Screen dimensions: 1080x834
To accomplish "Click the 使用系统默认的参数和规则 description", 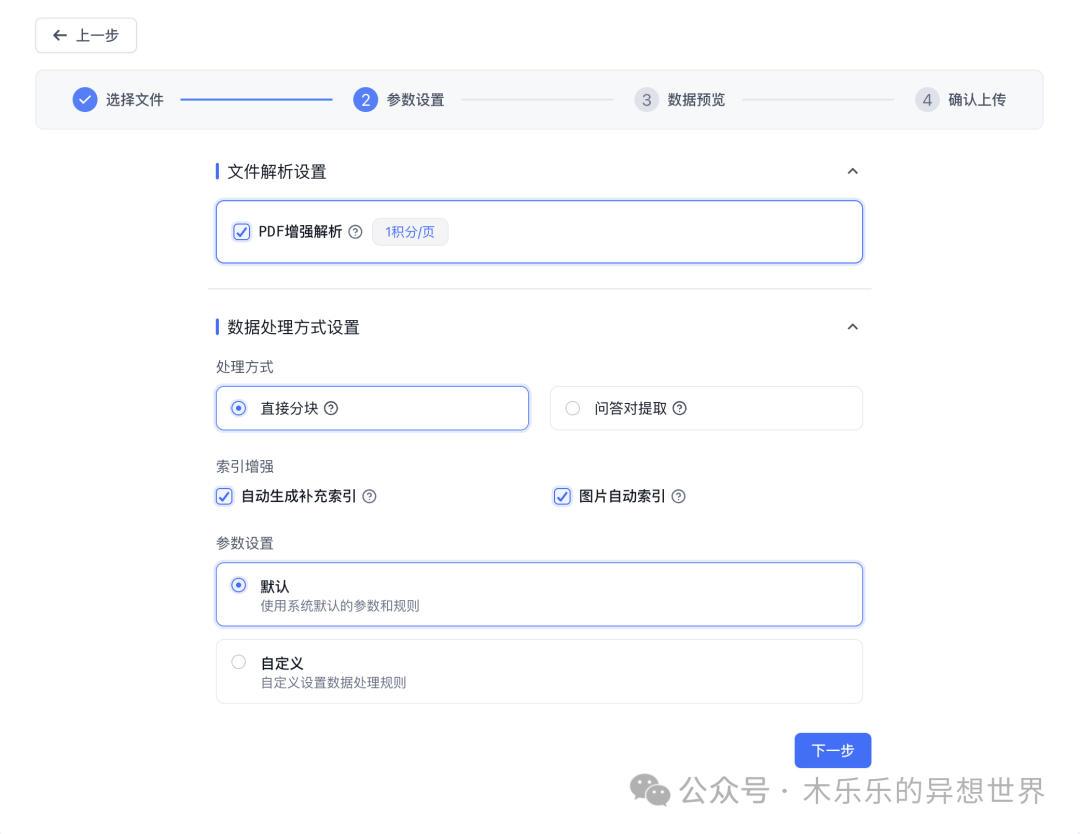I will pyautogui.click(x=340, y=606).
